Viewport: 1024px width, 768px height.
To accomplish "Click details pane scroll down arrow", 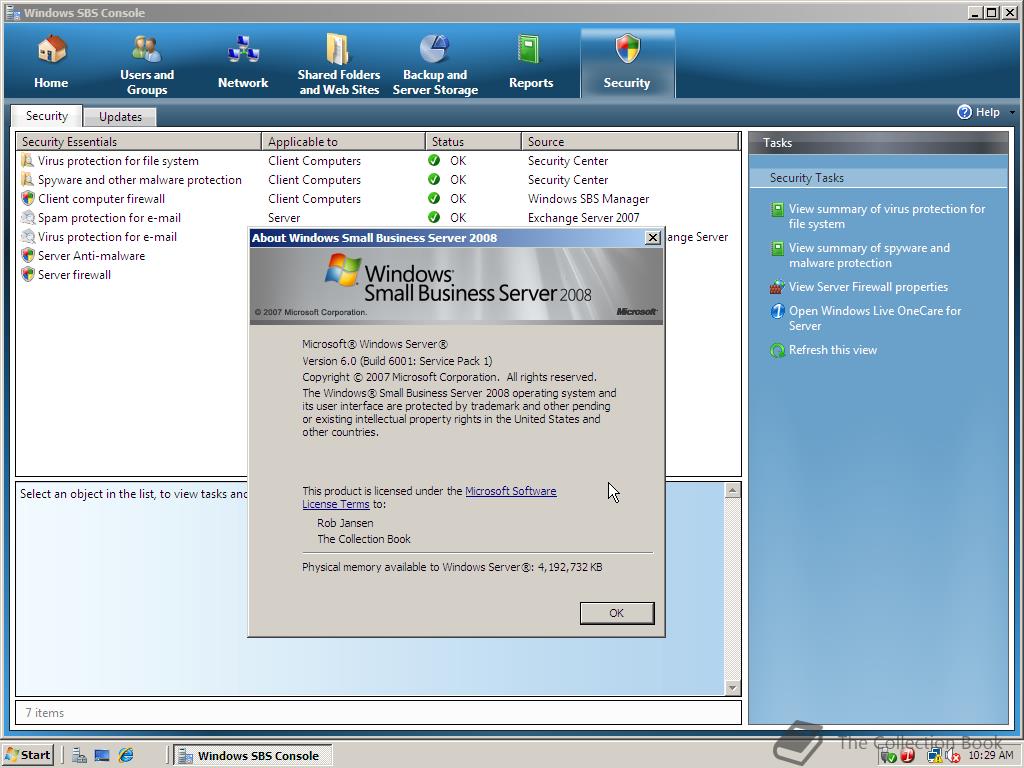I will click(733, 688).
